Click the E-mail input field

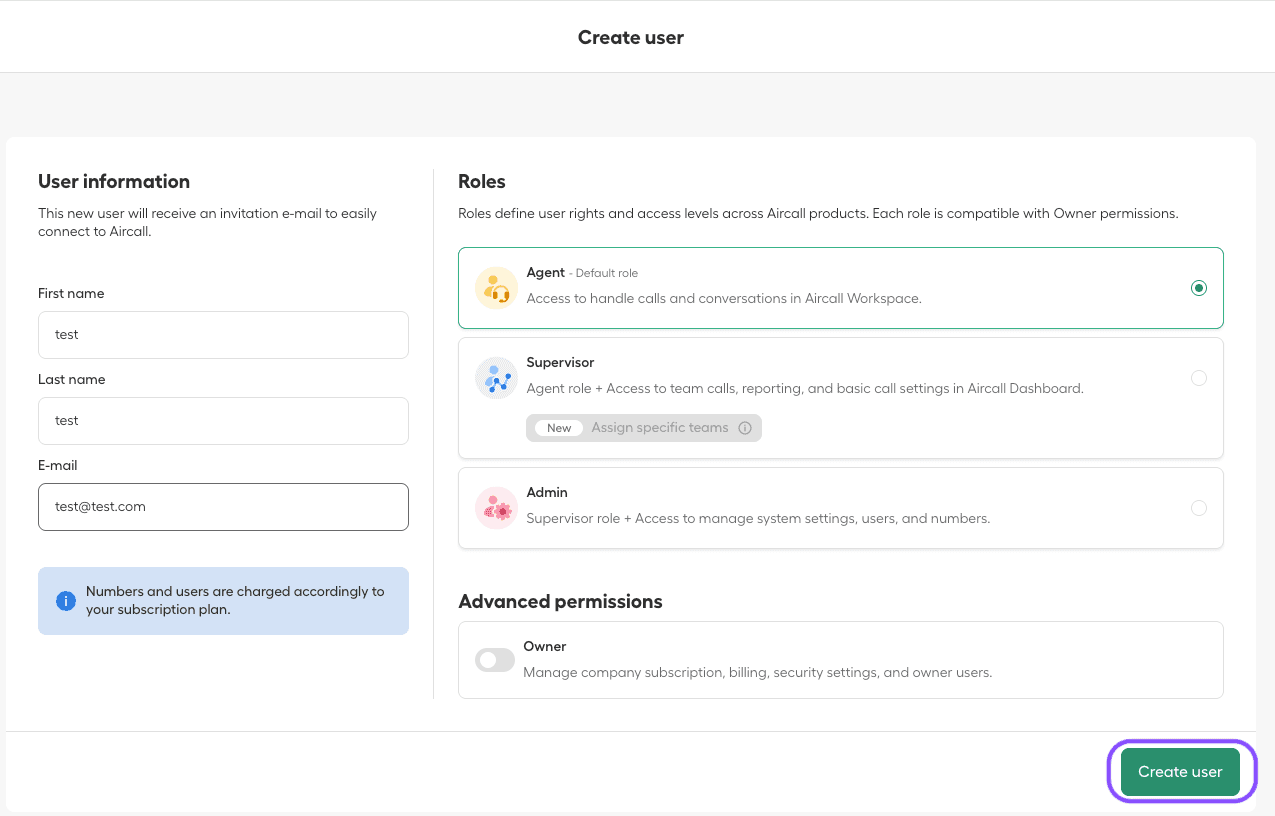point(223,507)
